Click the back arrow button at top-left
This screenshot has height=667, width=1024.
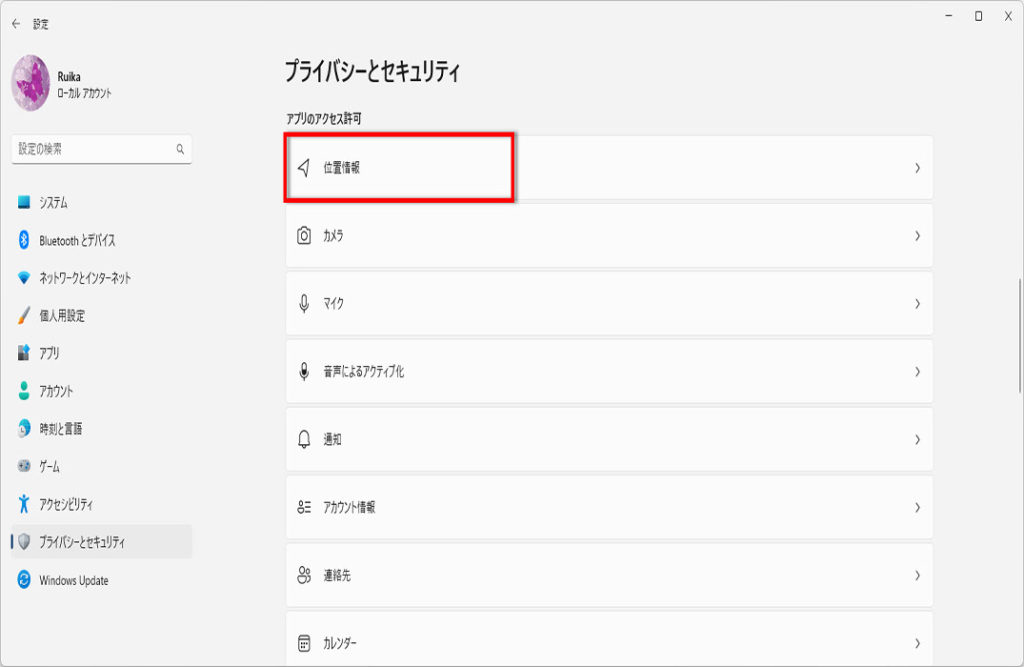[16, 23]
